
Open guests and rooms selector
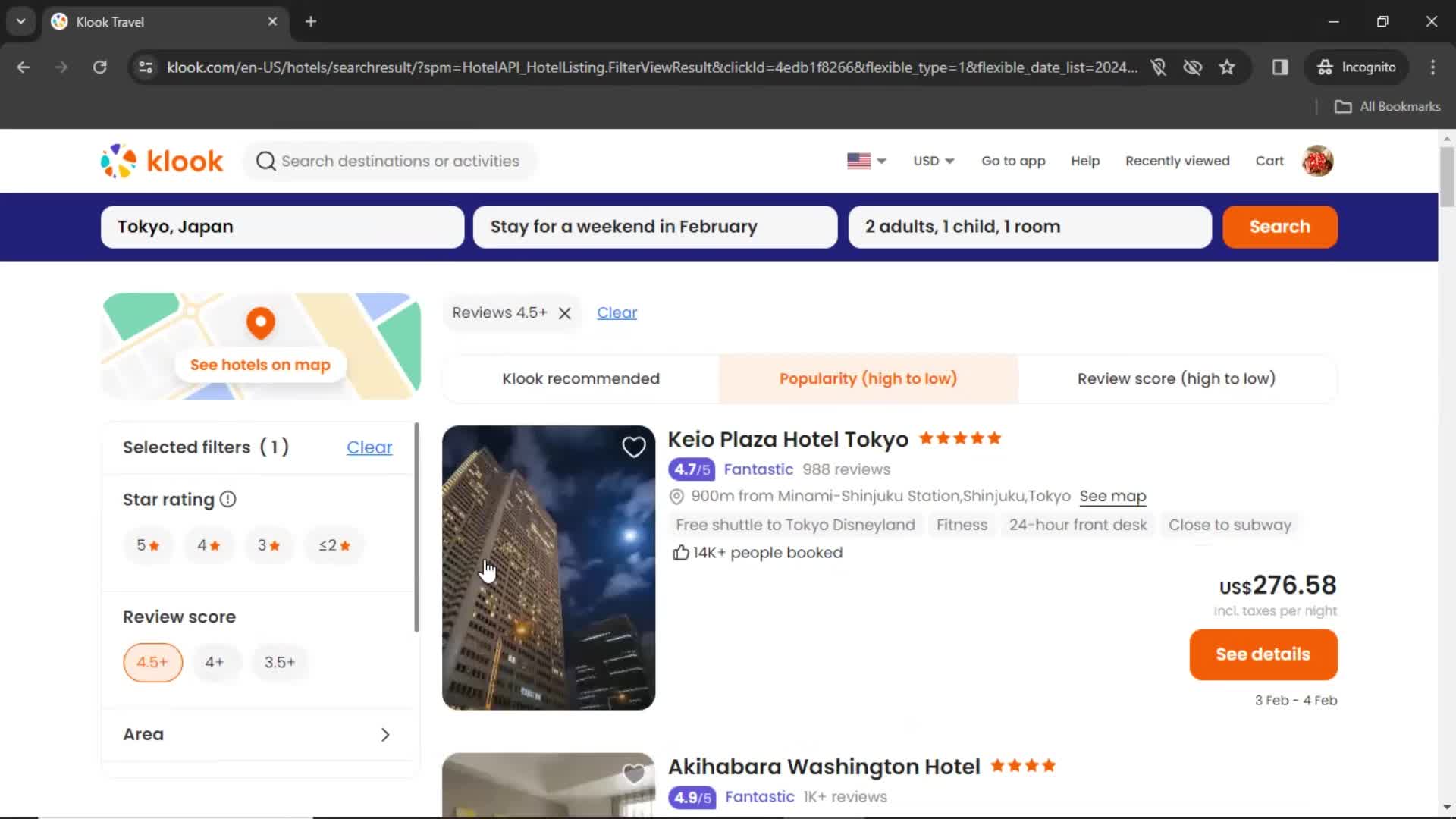[1030, 227]
